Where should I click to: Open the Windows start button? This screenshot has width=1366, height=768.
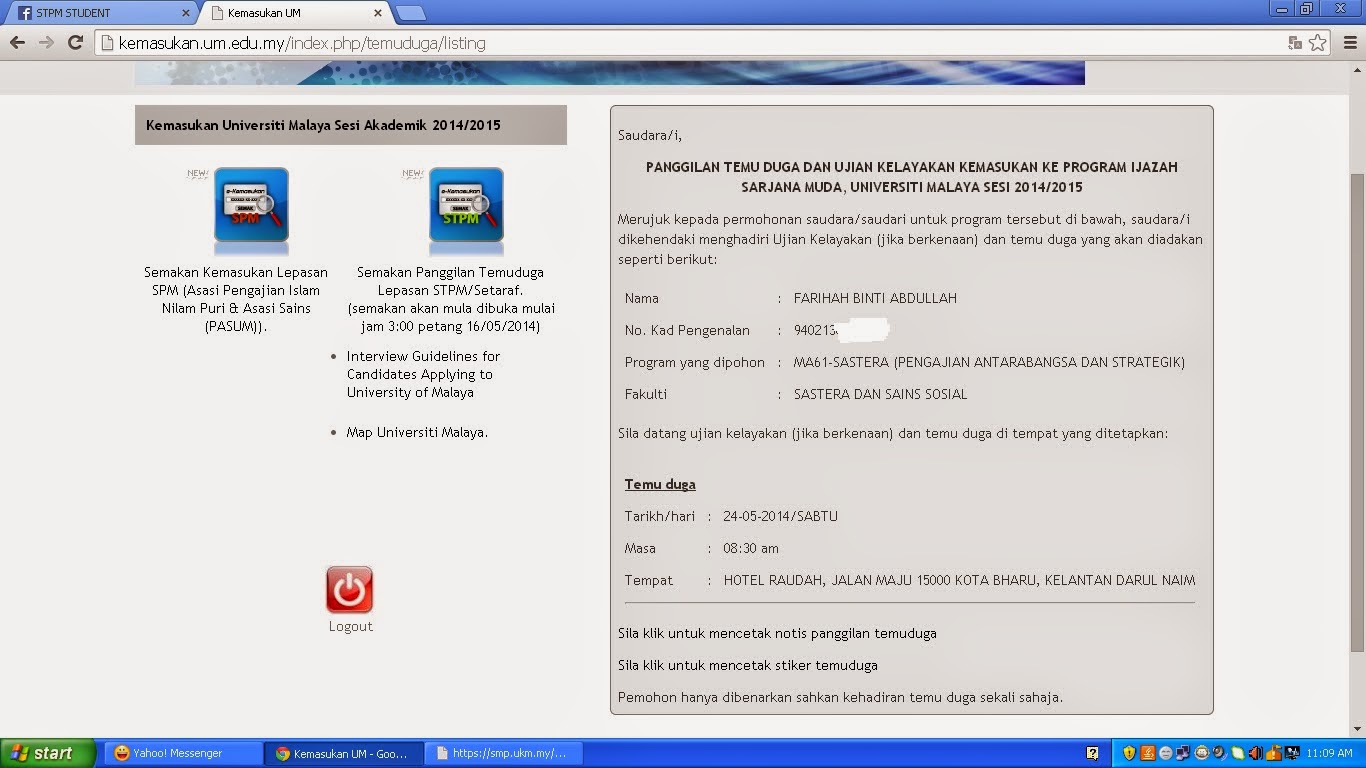48,753
